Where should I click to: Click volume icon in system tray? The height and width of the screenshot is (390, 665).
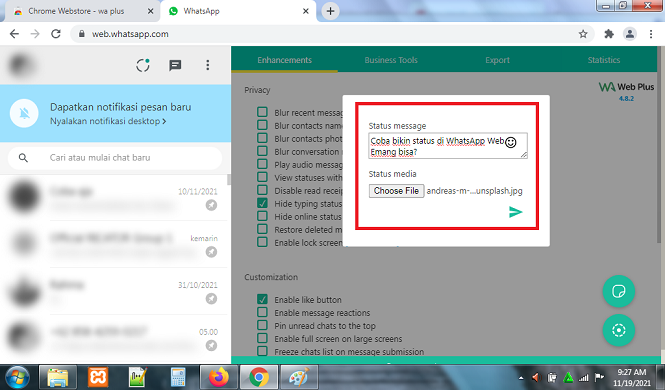click(536, 377)
